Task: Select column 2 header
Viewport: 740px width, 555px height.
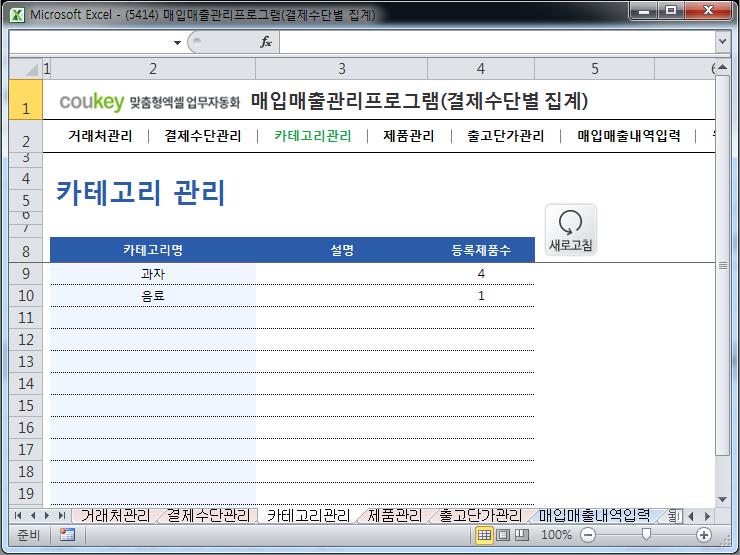Action: (153, 69)
